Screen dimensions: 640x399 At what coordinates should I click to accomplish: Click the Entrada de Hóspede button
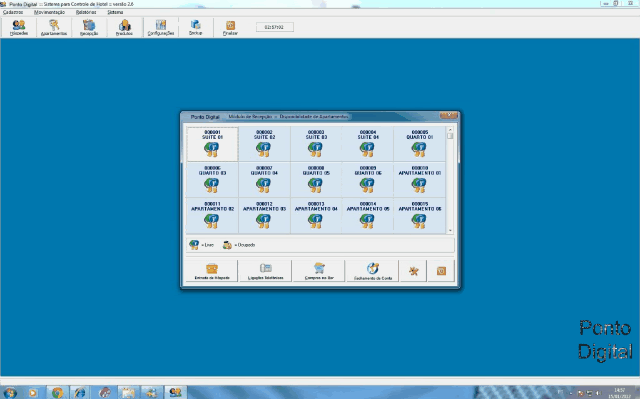coord(212,271)
